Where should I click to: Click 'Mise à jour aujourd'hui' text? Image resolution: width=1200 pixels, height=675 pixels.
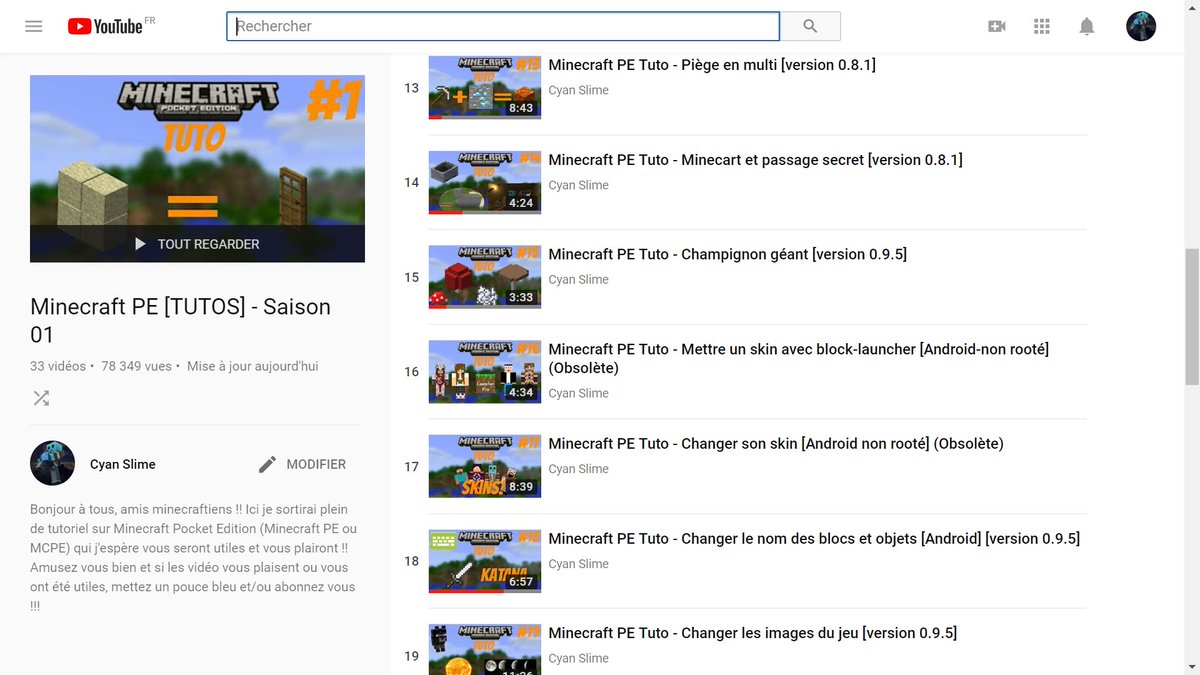click(x=253, y=366)
